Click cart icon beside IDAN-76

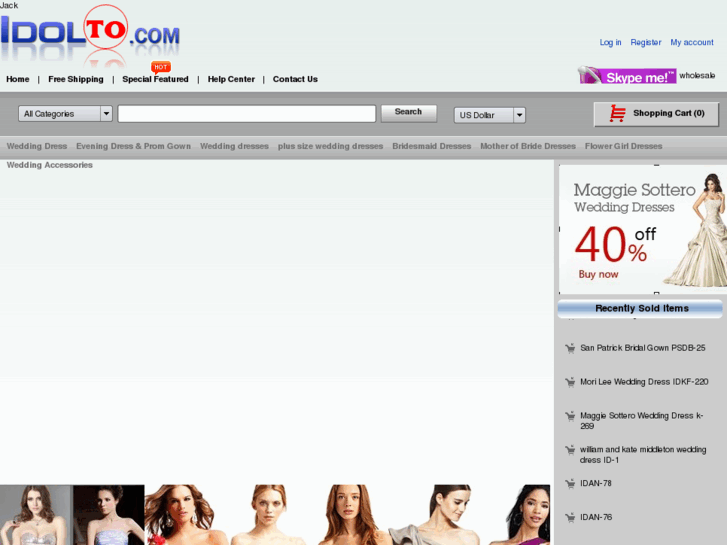570,518
